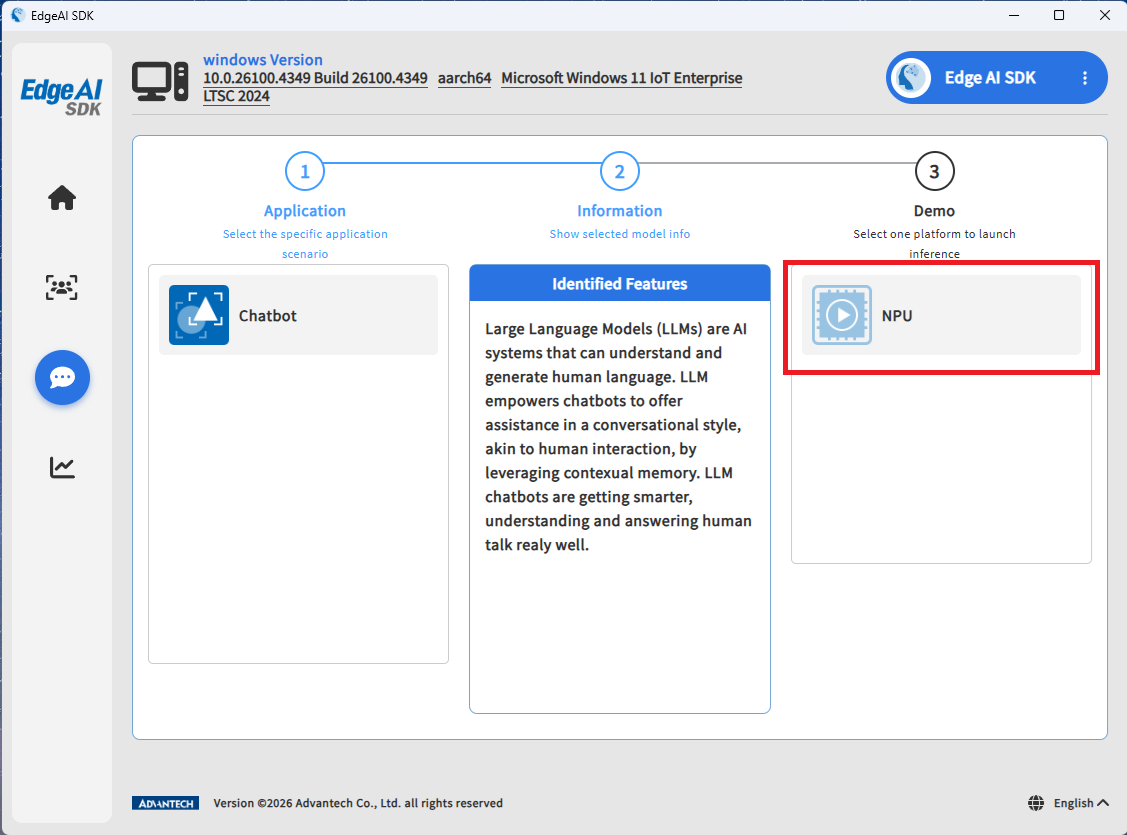The width and height of the screenshot is (1127, 835).
Task: Click 'Show selected model info' text
Action: (620, 234)
